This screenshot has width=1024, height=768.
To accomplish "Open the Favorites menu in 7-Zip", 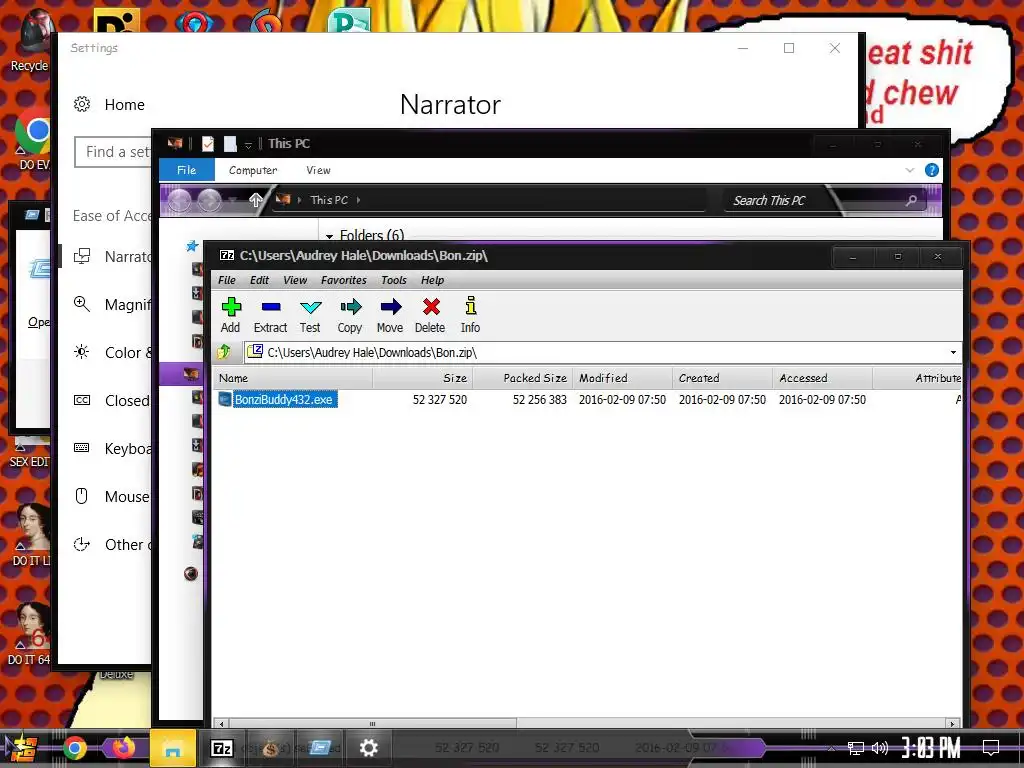I will coord(344,280).
